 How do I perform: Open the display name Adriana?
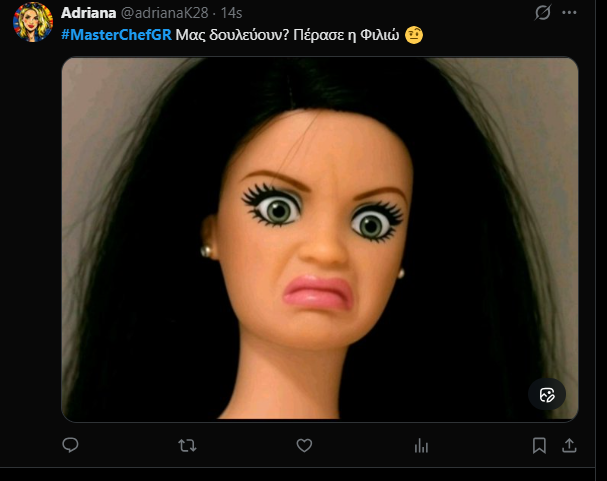tap(88, 13)
